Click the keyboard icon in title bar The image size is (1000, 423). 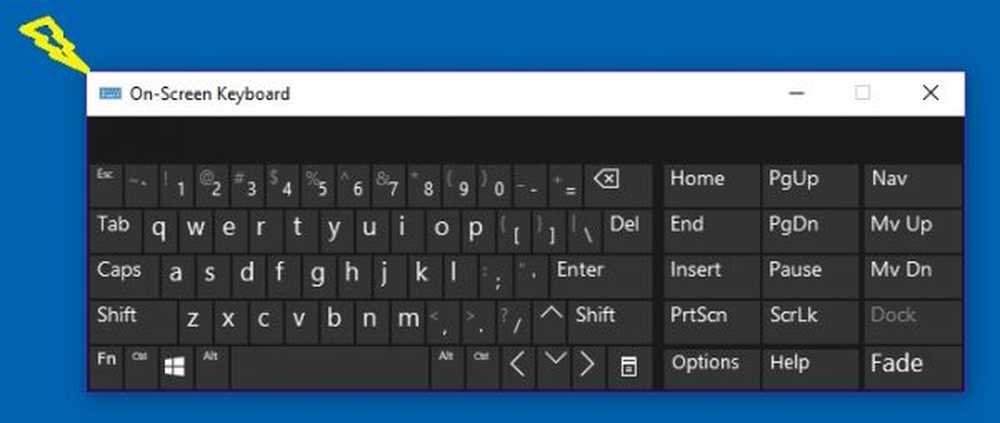(x=109, y=94)
